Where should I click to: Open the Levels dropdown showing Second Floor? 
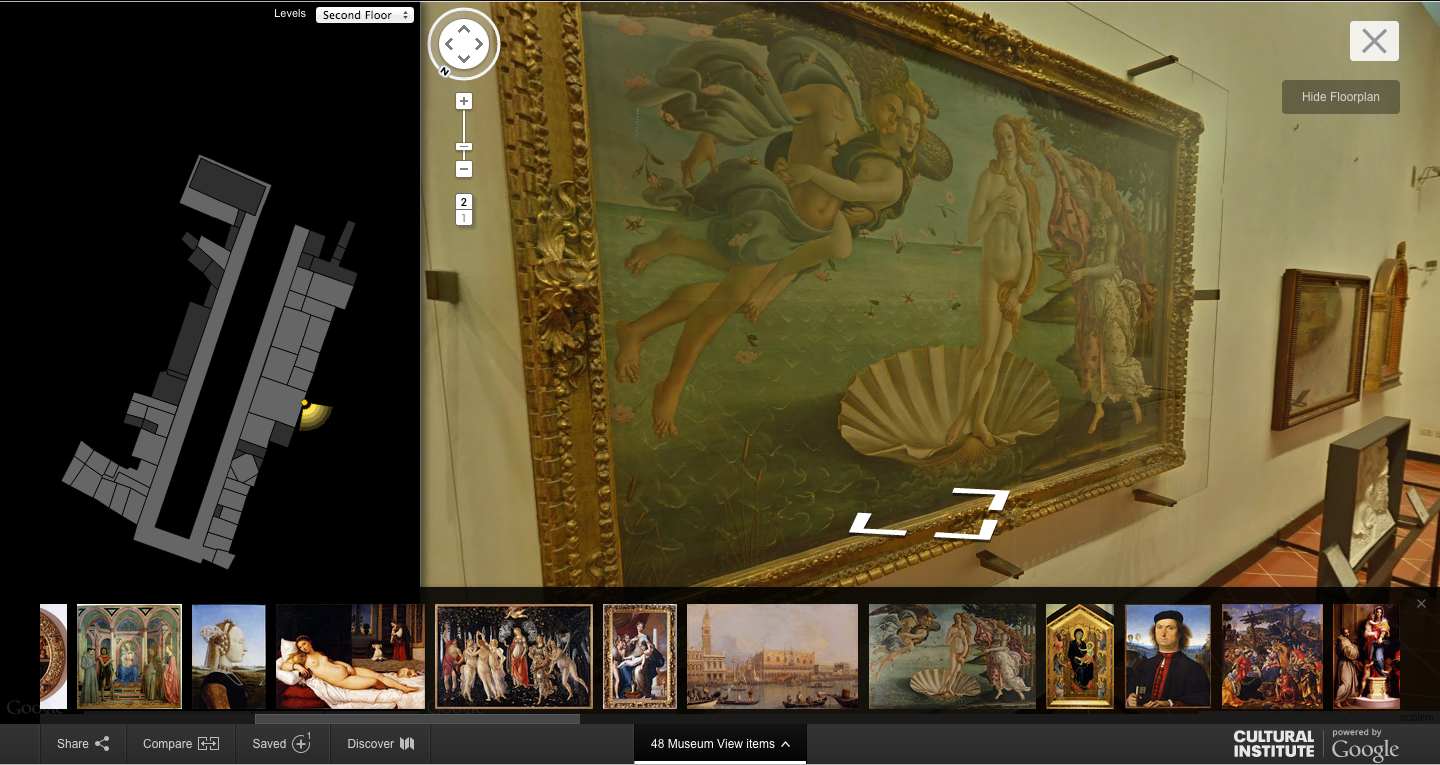365,15
